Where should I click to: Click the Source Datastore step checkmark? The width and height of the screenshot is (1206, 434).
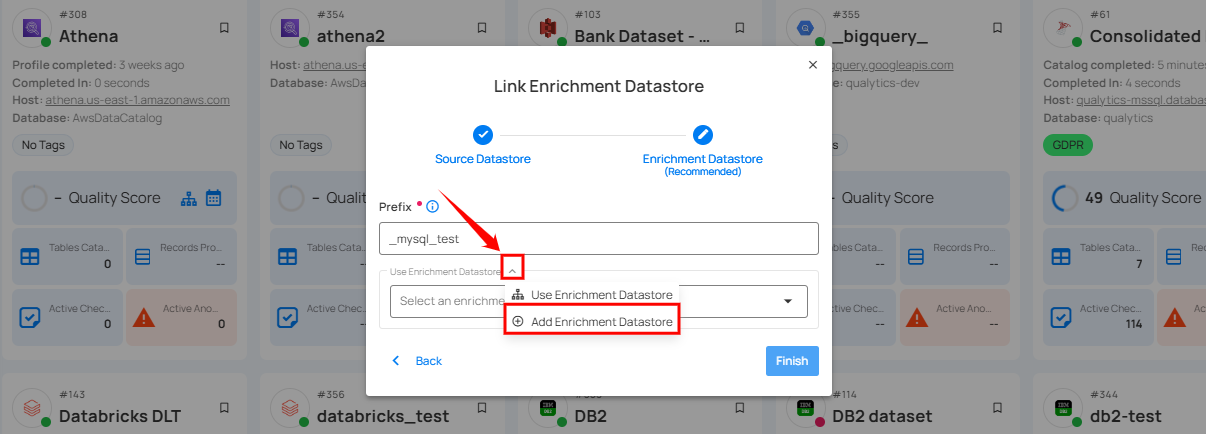click(483, 134)
